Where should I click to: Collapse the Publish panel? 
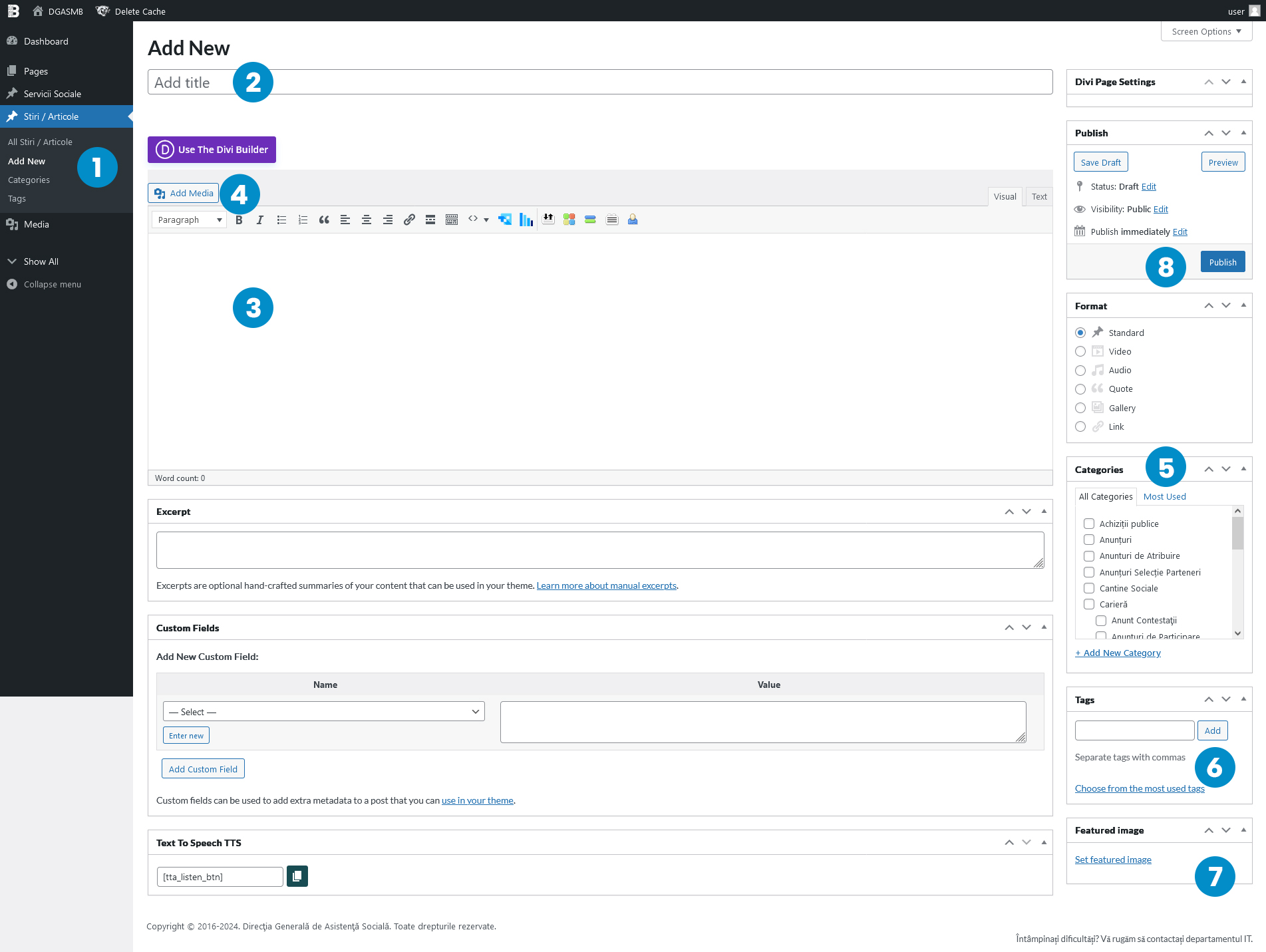pyautogui.click(x=1243, y=133)
